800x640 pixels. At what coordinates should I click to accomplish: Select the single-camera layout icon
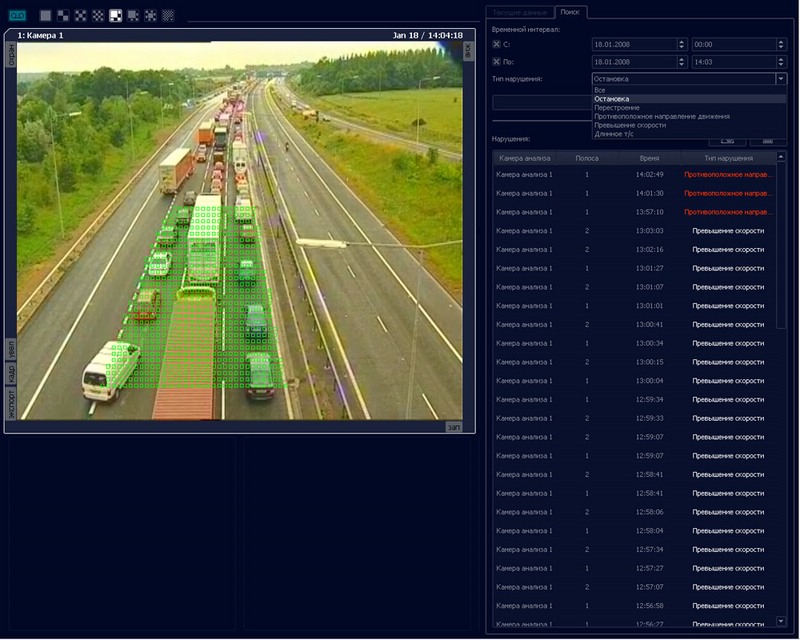(x=45, y=15)
